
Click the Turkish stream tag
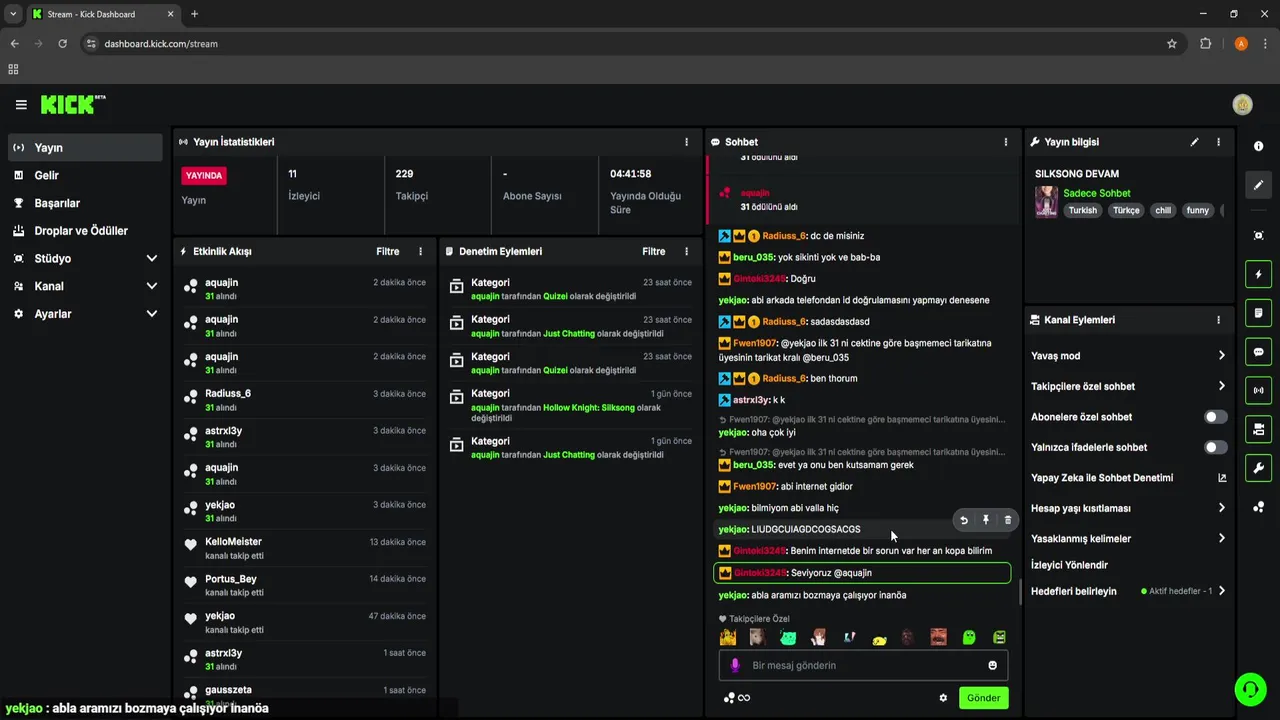point(1083,211)
